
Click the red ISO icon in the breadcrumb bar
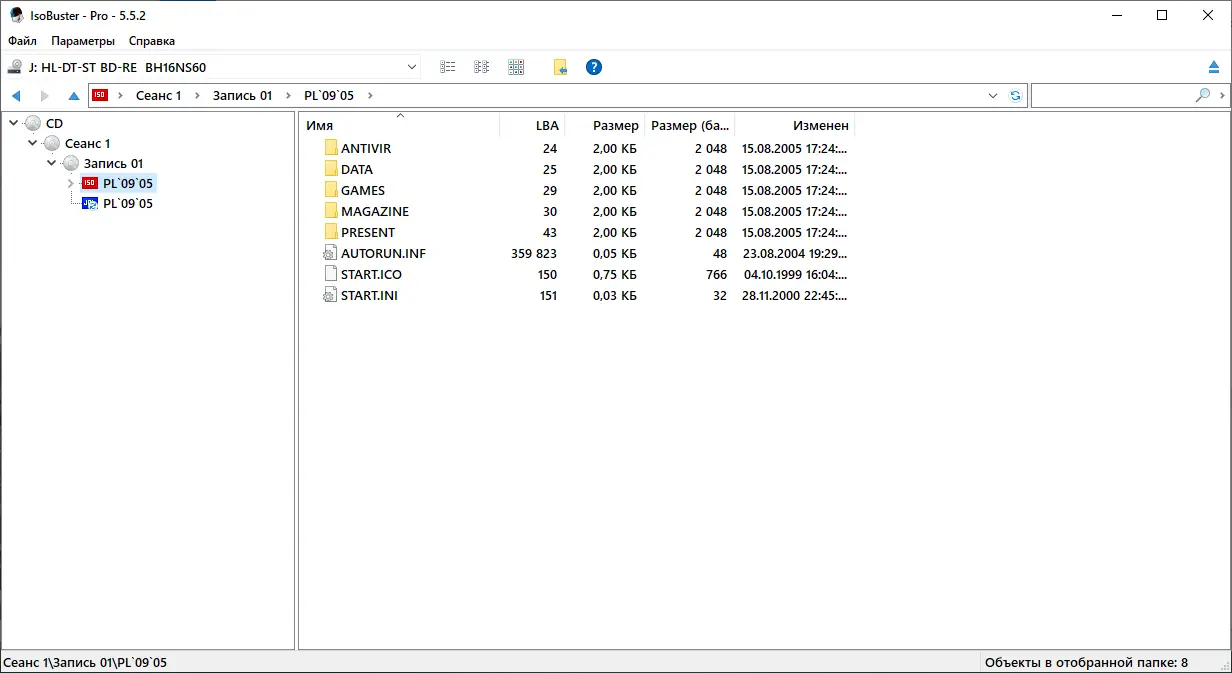pyautogui.click(x=100, y=95)
